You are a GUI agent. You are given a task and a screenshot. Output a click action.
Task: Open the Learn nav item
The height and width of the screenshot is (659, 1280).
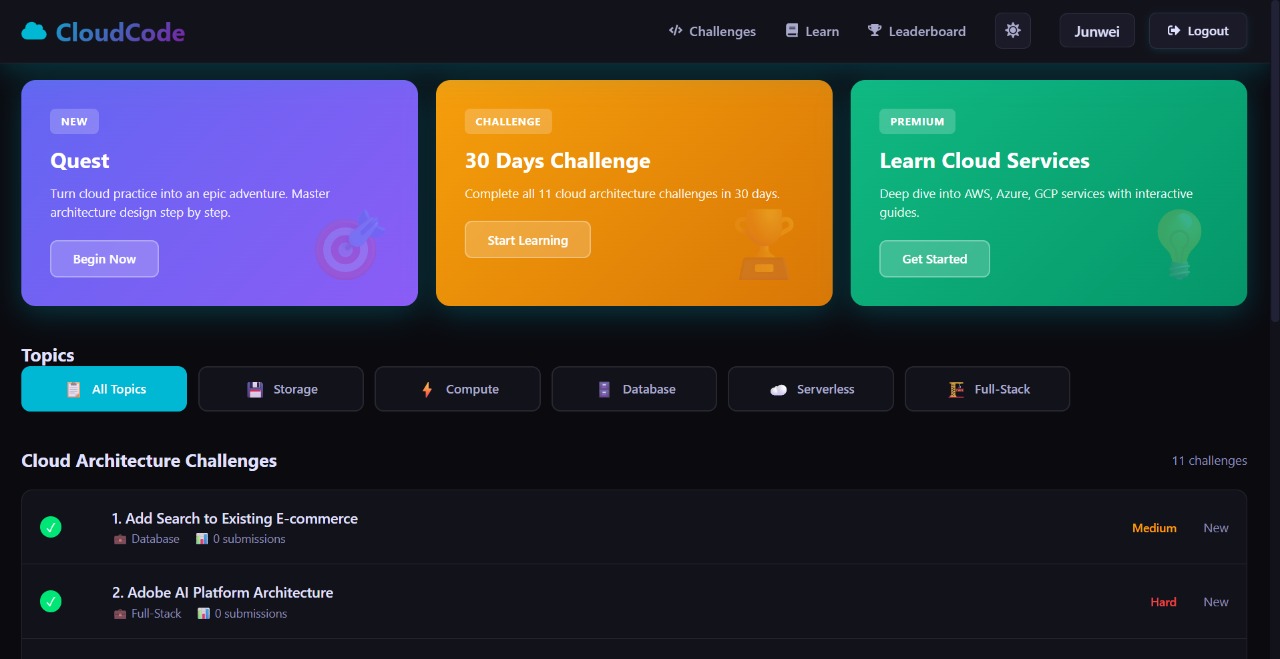click(x=812, y=31)
